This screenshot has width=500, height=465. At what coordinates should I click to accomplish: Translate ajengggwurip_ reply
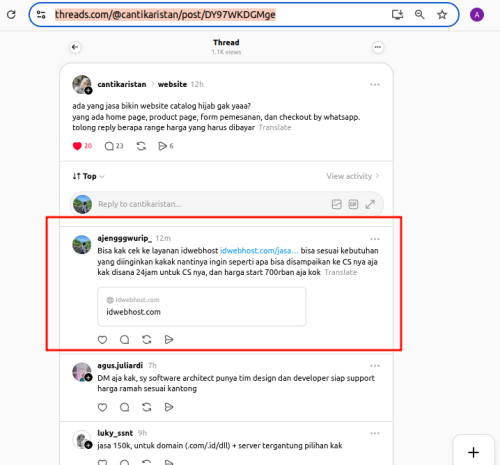coord(341,272)
